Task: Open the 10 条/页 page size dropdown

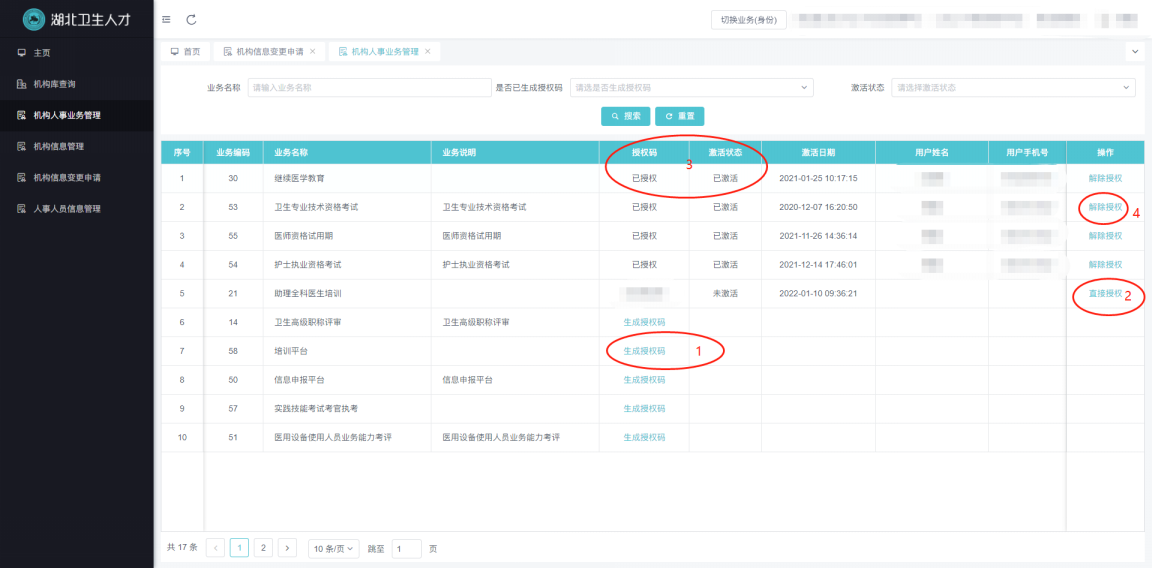Action: tap(333, 548)
